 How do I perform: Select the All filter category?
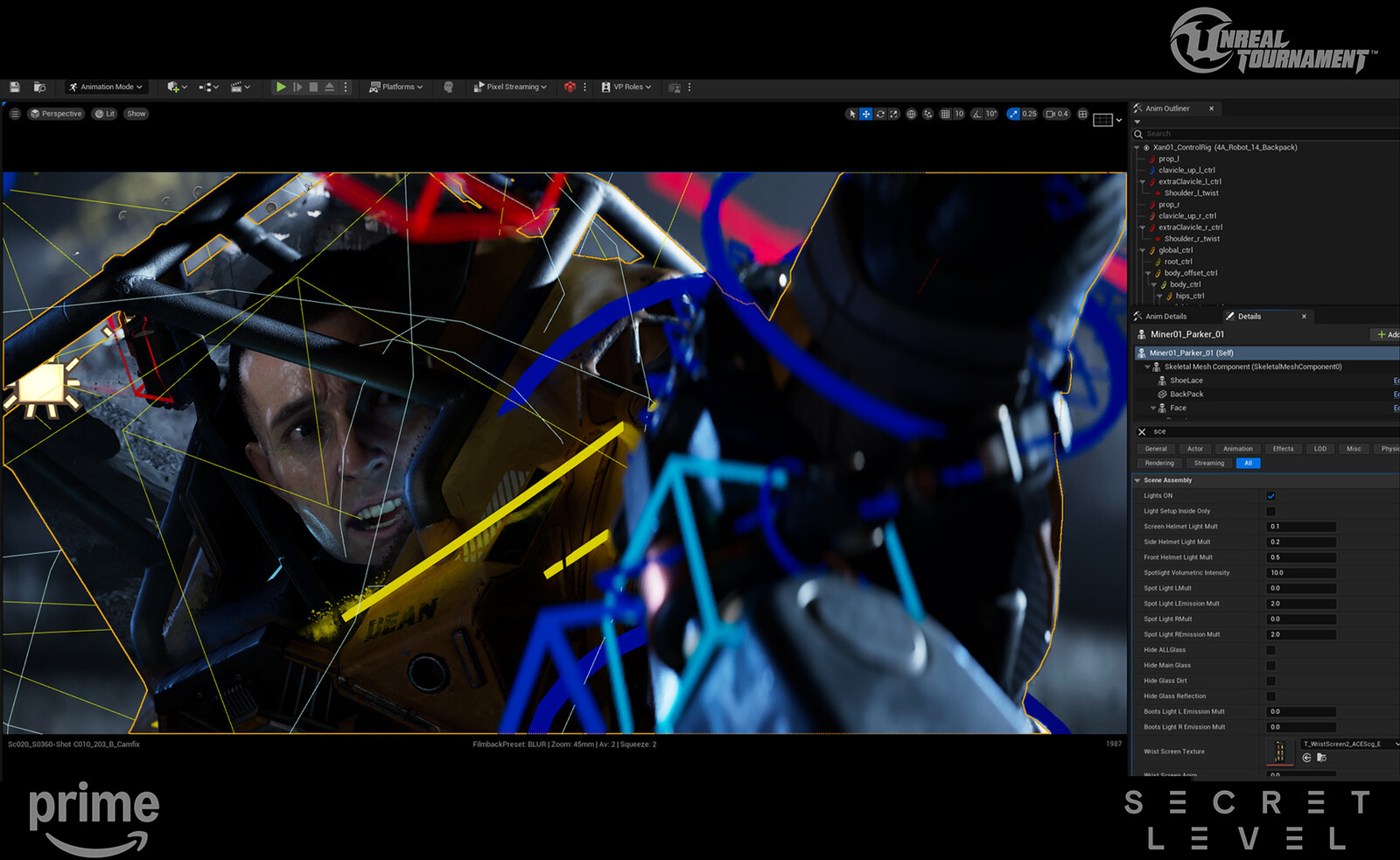pyautogui.click(x=1248, y=464)
